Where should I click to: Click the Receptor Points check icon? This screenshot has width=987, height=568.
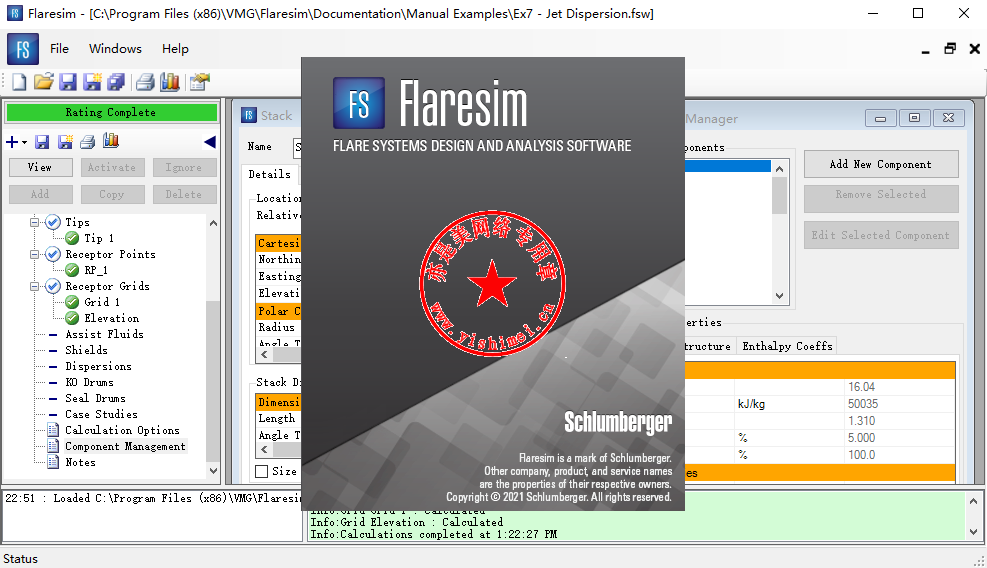(54, 254)
